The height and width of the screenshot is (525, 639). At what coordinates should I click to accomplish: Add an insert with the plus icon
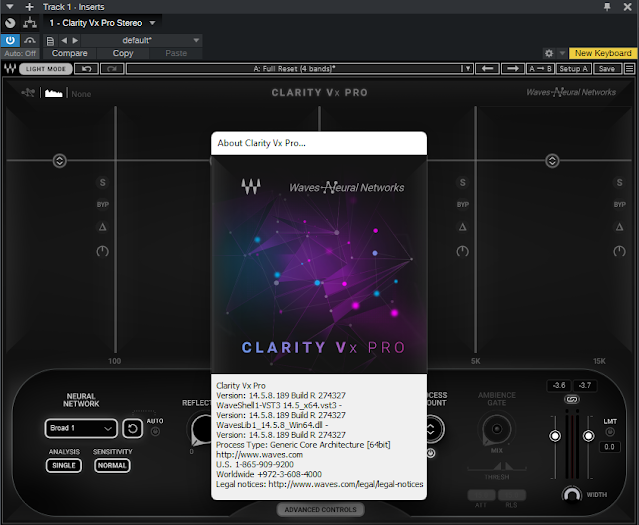pyautogui.click(x=29, y=7)
